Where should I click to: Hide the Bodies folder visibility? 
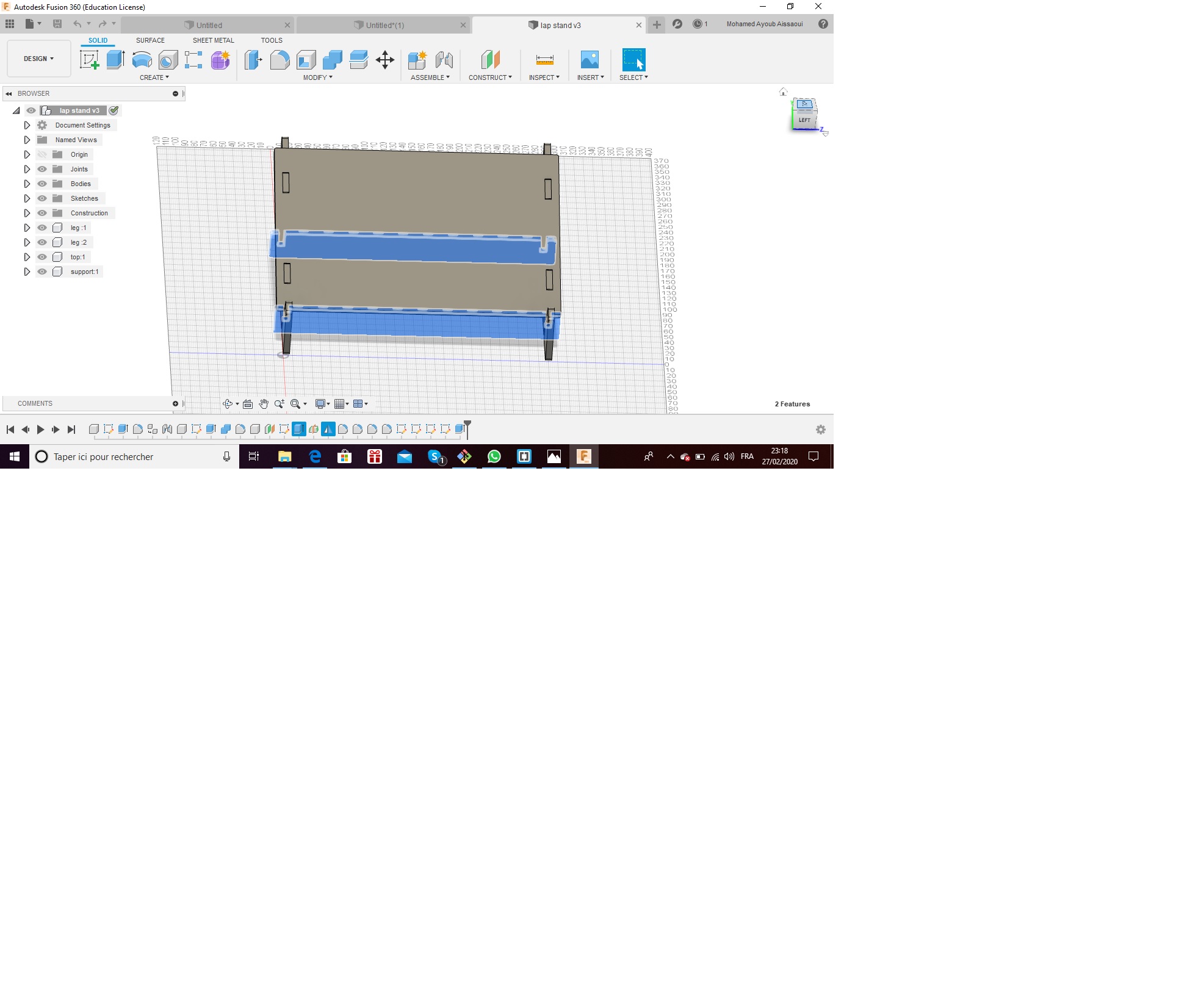tap(42, 184)
